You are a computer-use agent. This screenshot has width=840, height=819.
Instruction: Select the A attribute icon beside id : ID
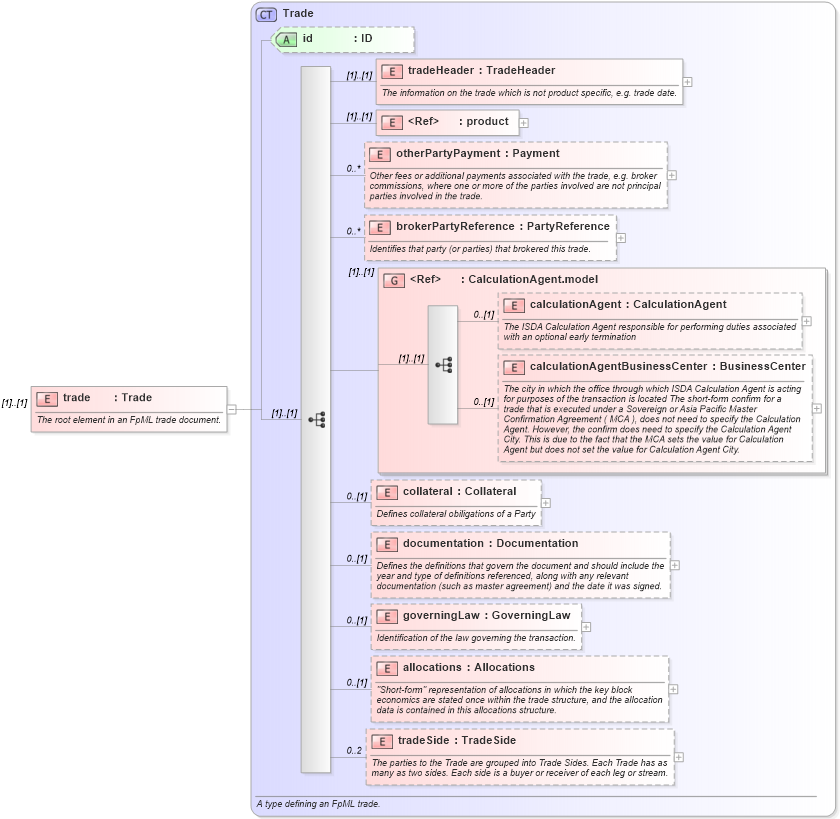286,39
